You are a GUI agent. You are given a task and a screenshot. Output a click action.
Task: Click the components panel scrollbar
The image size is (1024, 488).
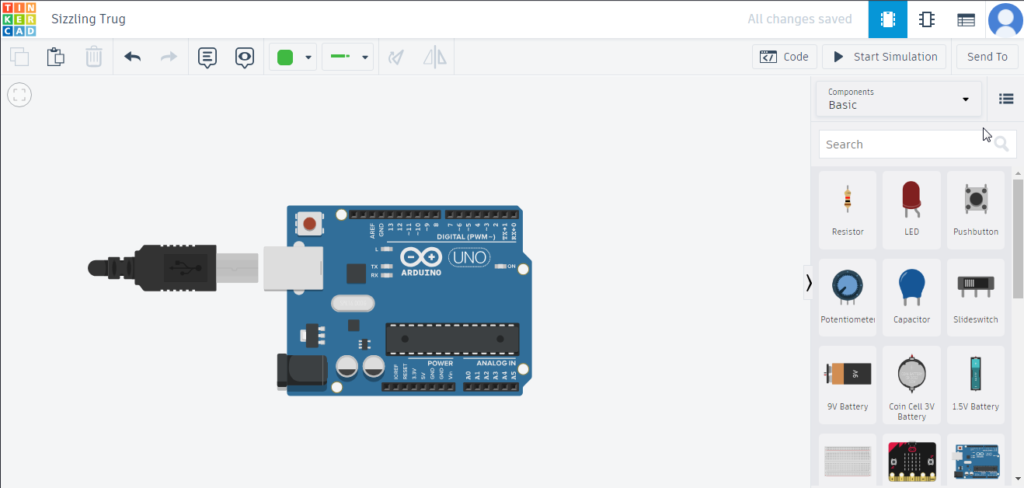(1017, 238)
